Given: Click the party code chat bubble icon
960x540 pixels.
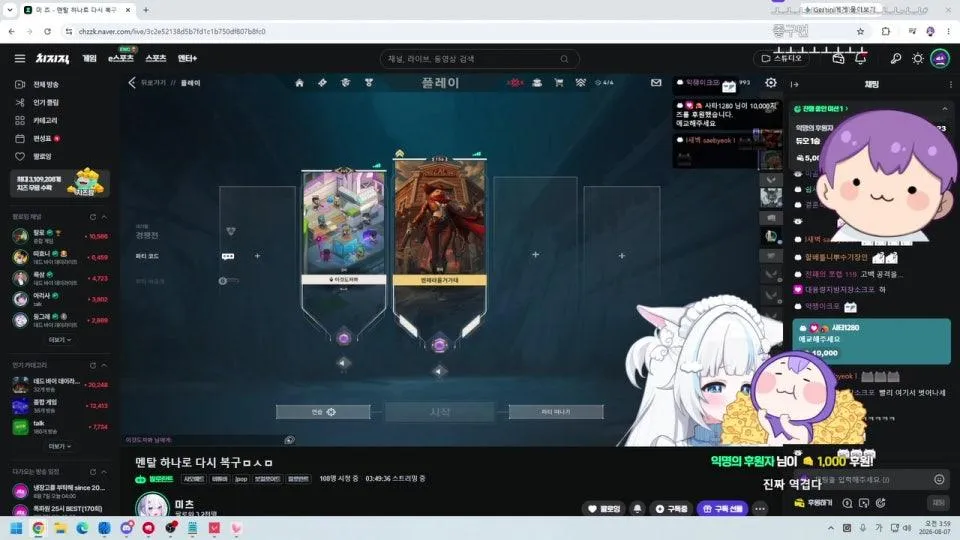Looking at the screenshot, I should click(x=228, y=256).
